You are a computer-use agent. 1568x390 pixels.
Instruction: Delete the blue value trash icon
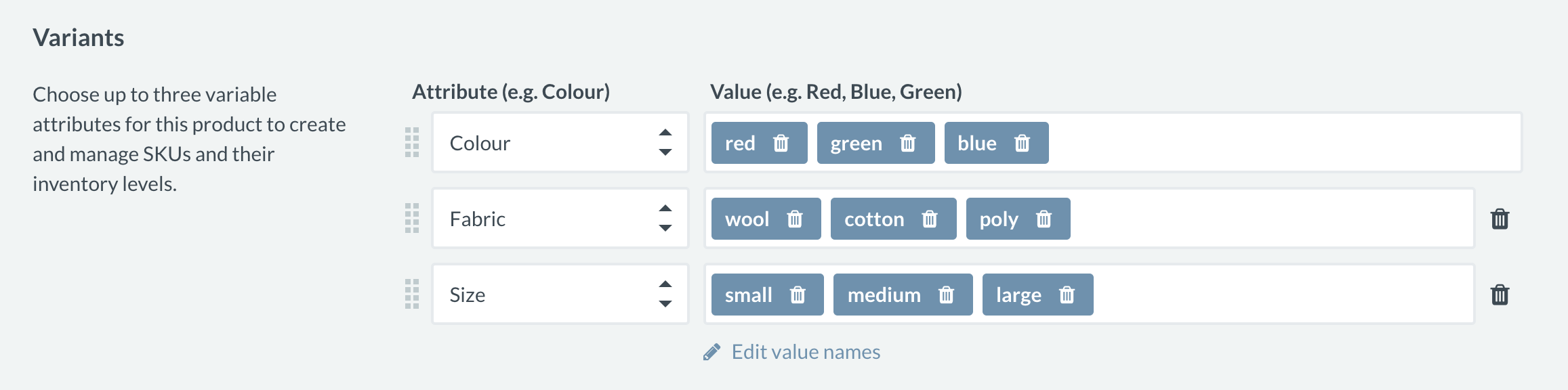pyautogui.click(x=1022, y=144)
